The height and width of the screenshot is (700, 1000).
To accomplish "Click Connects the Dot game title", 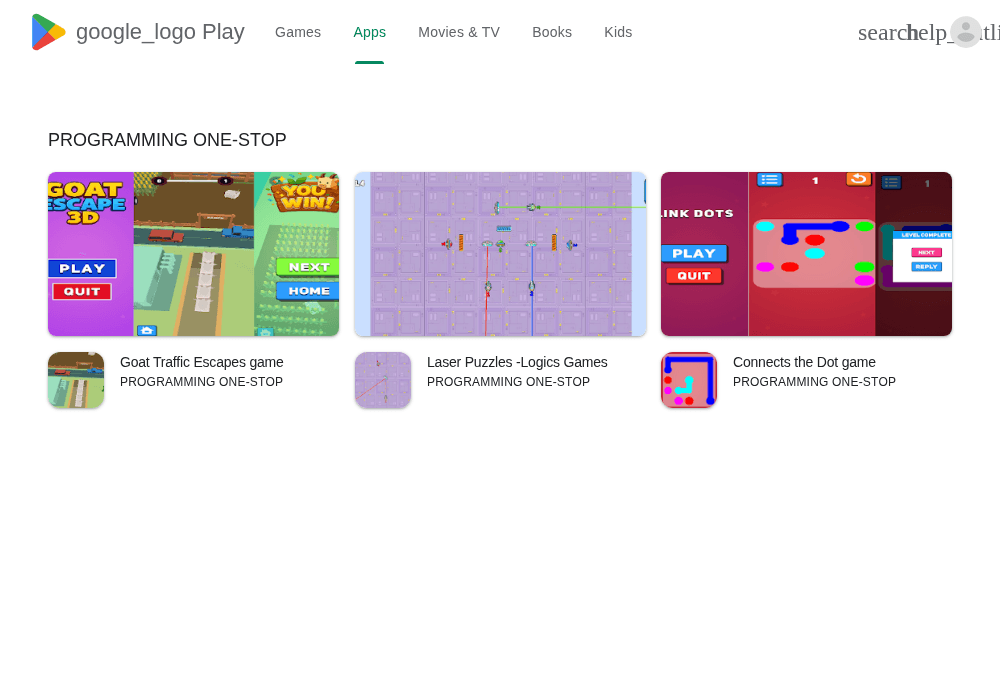I will (x=804, y=362).
